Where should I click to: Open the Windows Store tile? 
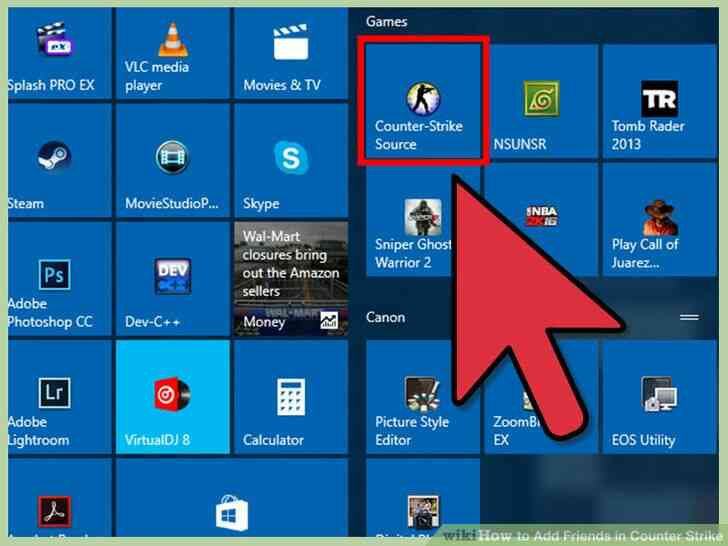click(x=232, y=498)
